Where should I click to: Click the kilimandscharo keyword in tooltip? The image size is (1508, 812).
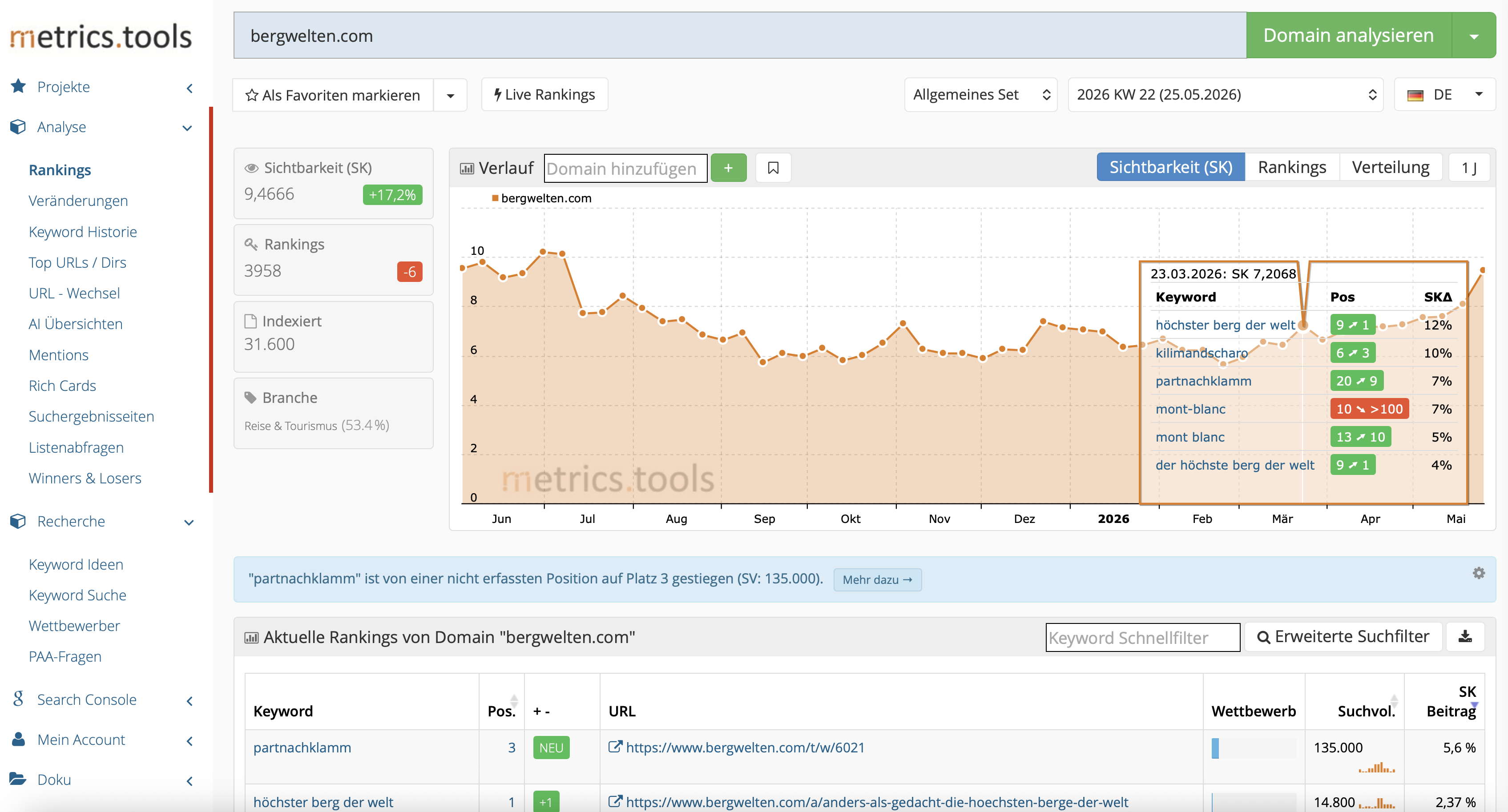point(1201,353)
